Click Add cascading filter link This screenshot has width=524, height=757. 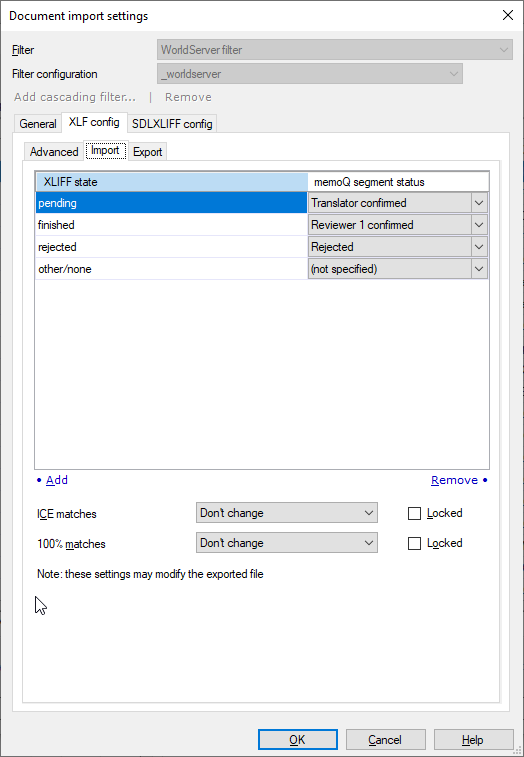pos(75,97)
